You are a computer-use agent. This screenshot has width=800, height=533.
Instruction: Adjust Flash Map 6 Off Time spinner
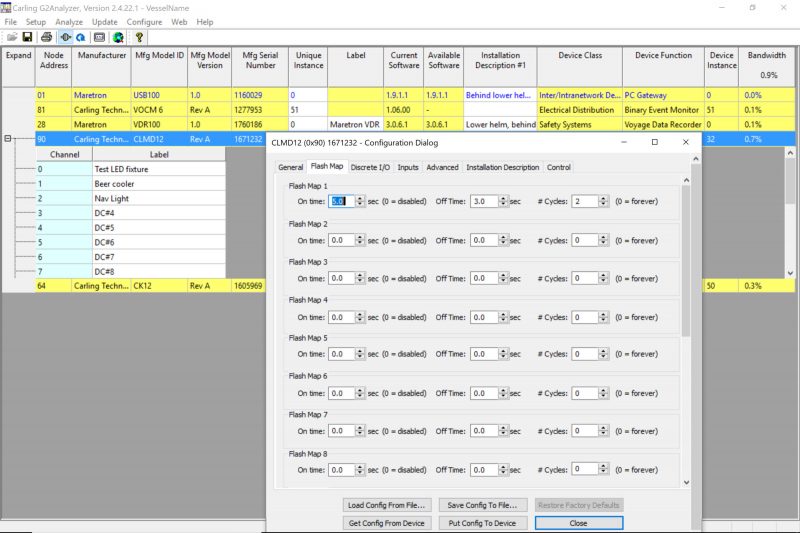click(503, 393)
